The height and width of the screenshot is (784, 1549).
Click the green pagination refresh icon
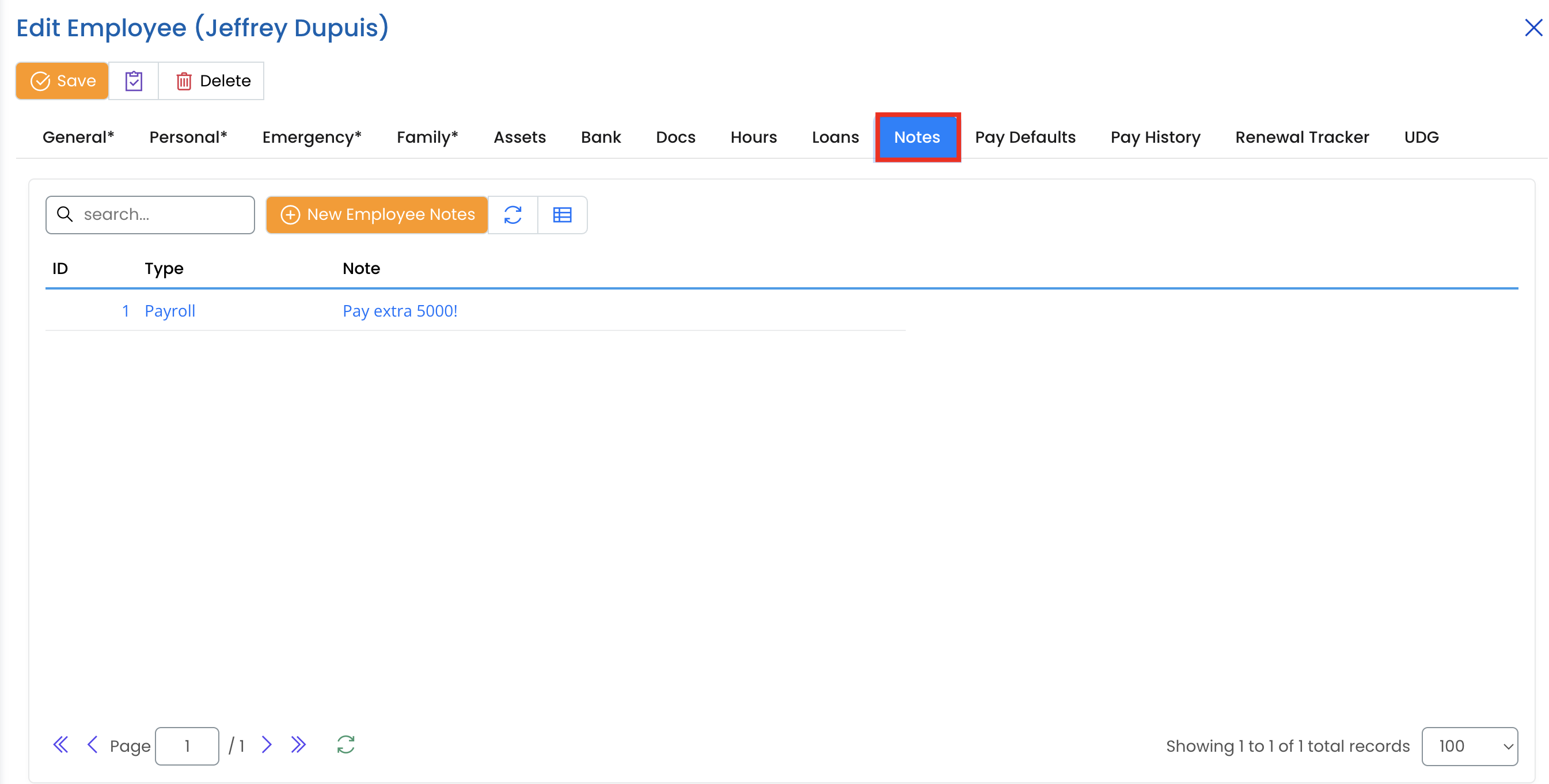(x=346, y=745)
